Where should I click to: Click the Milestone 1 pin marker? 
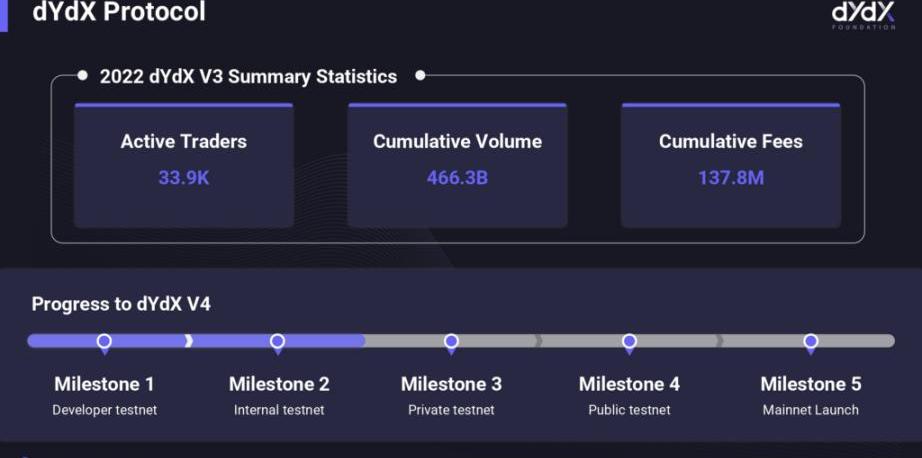pyautogui.click(x=104, y=342)
